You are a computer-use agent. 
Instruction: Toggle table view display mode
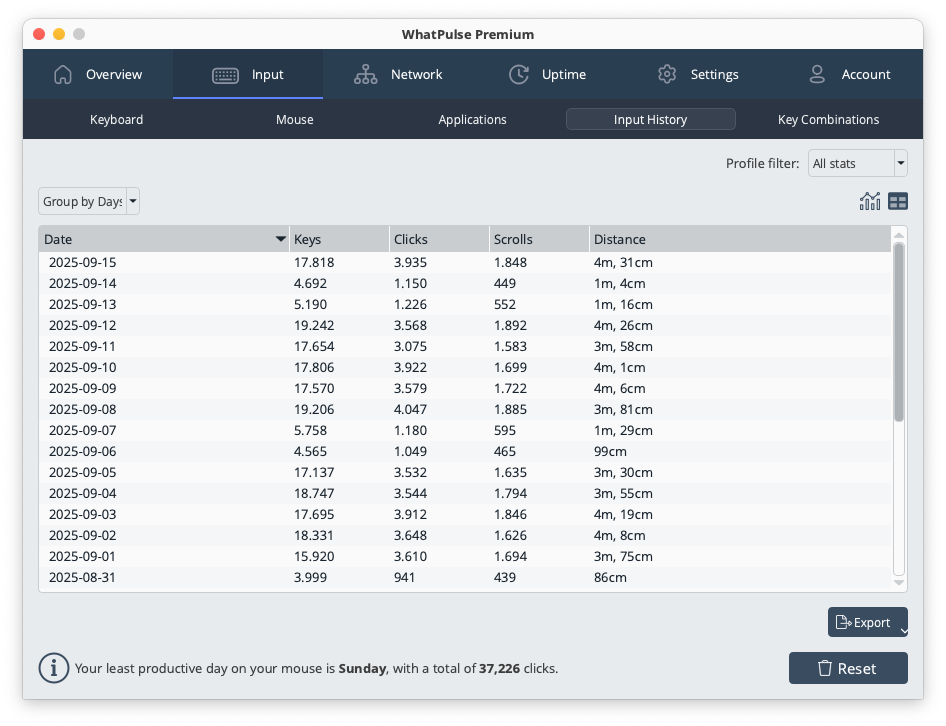click(x=897, y=200)
